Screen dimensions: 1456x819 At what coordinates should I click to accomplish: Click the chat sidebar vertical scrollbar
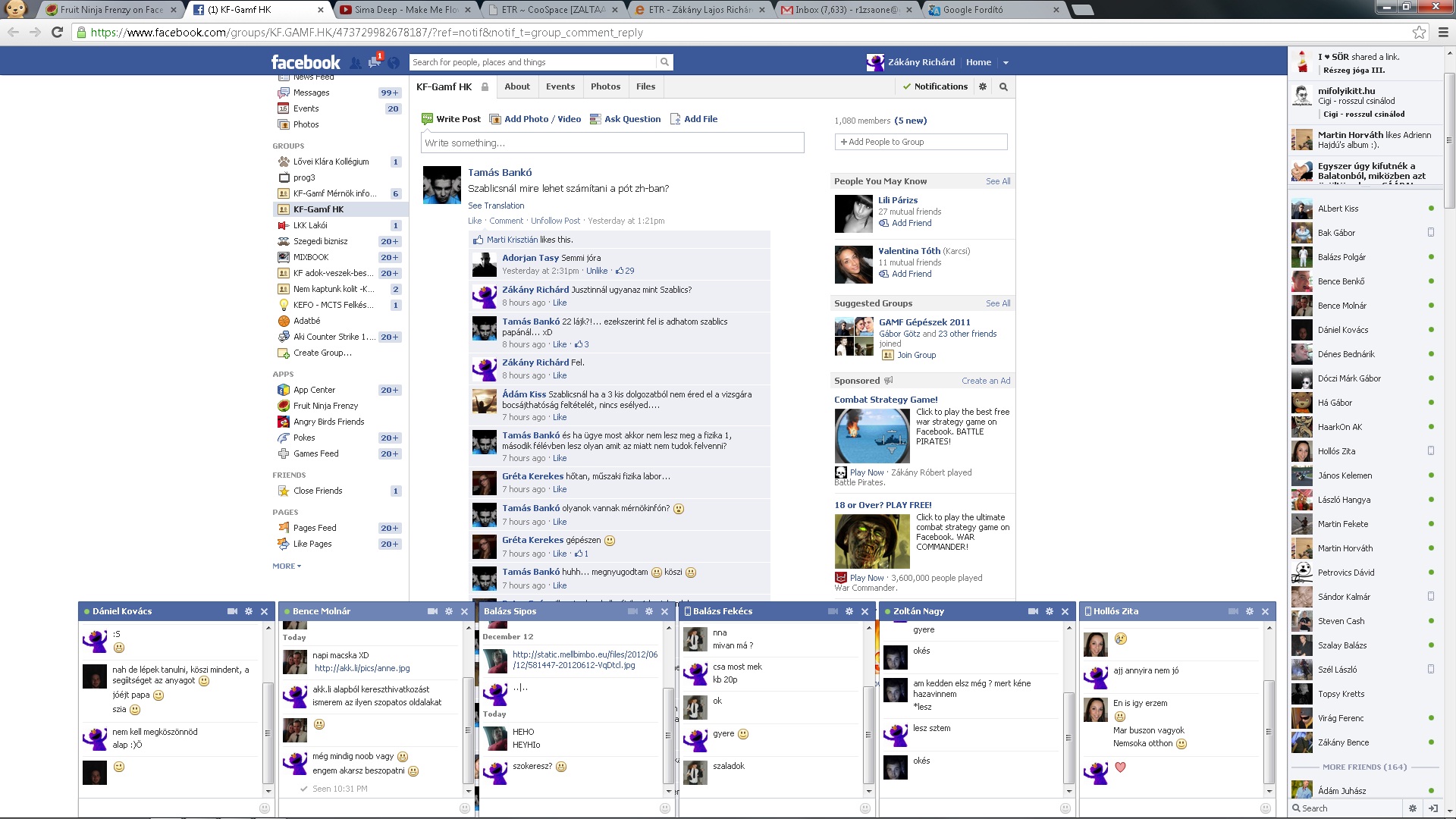click(1449, 140)
